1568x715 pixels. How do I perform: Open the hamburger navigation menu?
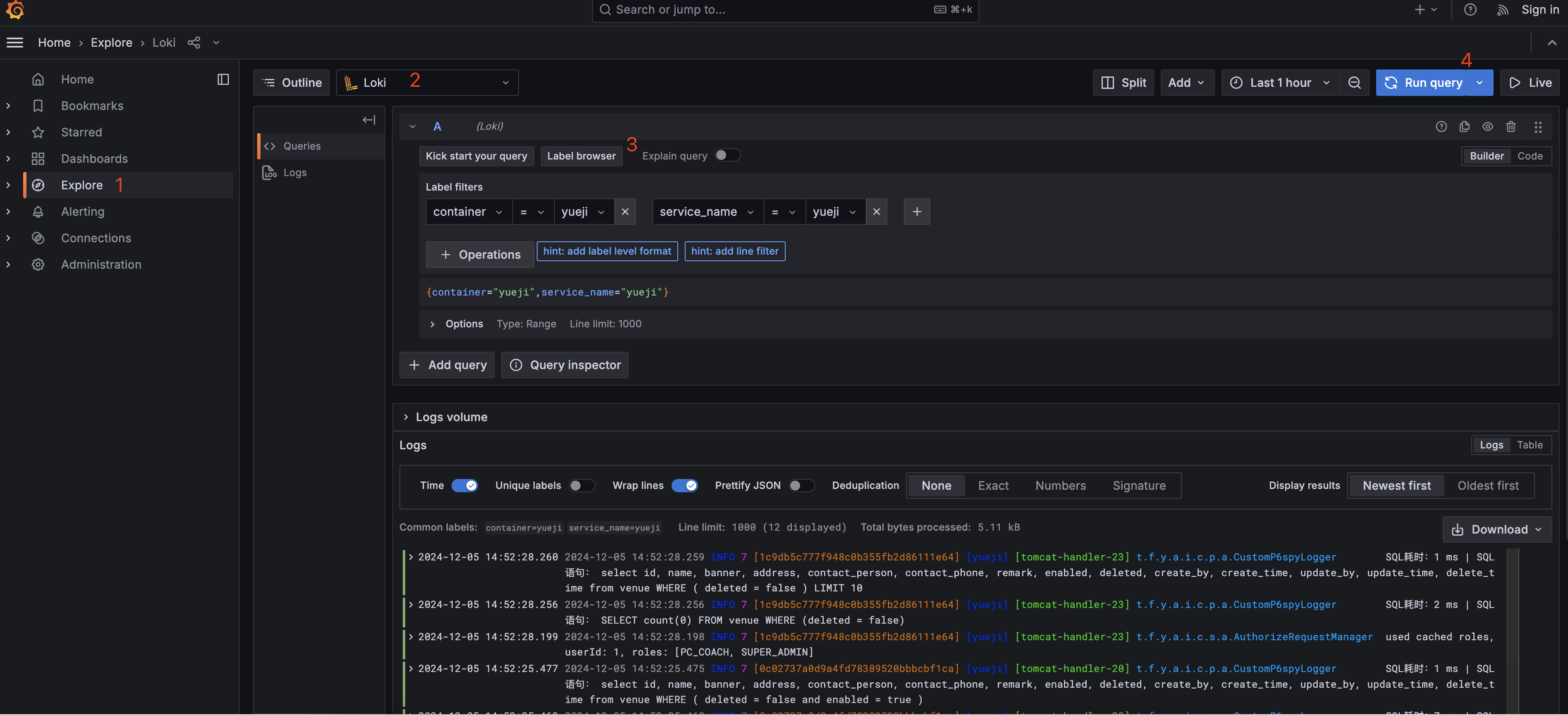pos(14,43)
